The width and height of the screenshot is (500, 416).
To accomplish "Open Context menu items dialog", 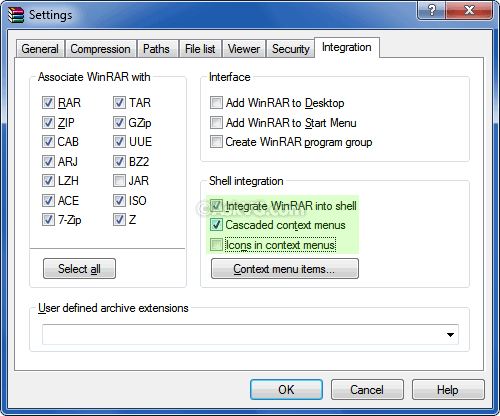I will (x=285, y=268).
